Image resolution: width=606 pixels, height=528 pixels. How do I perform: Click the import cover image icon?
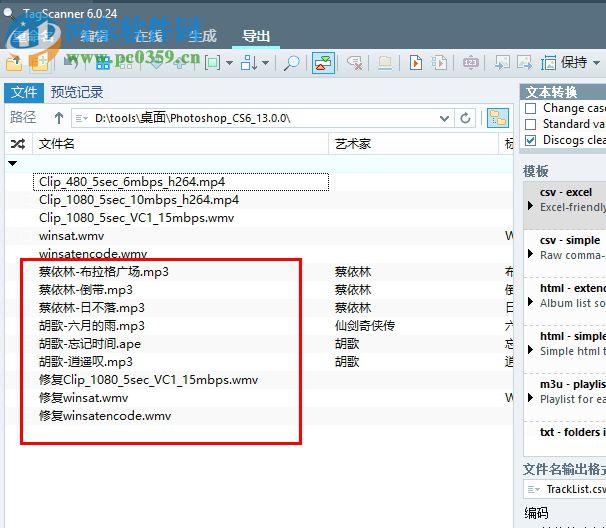(x=502, y=63)
